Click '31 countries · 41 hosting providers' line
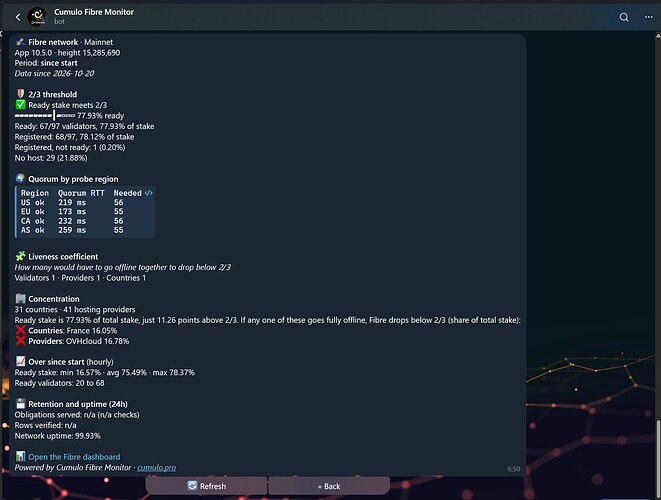Image resolution: width=661 pixels, height=500 pixels. (75, 309)
